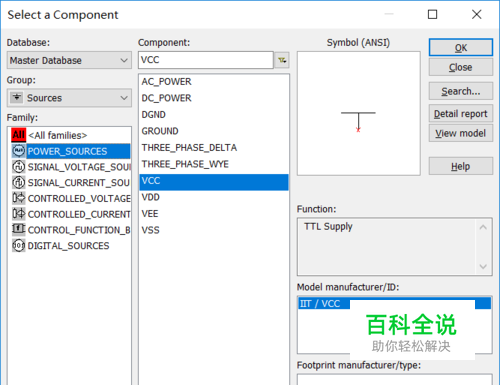
Task: Select VCC in component list
Action: (x=214, y=182)
